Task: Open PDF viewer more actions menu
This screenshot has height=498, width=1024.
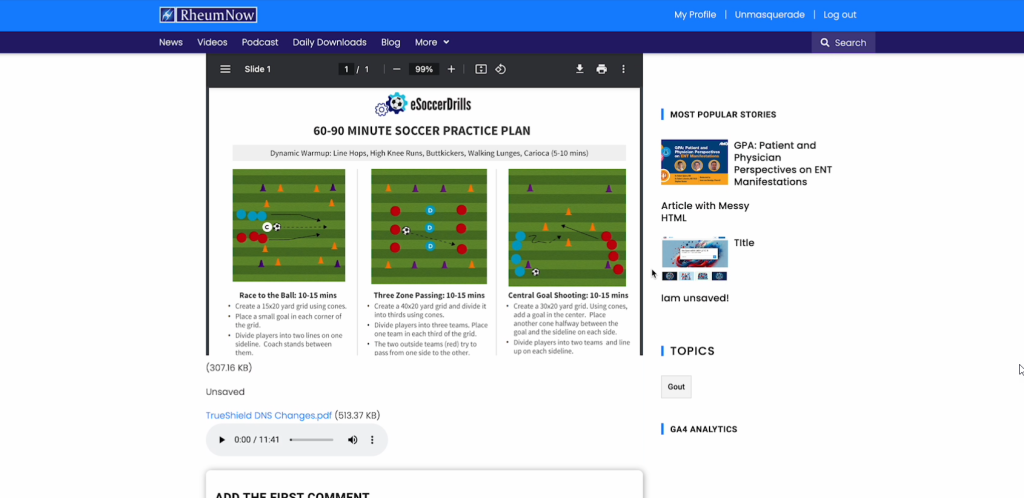Action: tap(623, 69)
